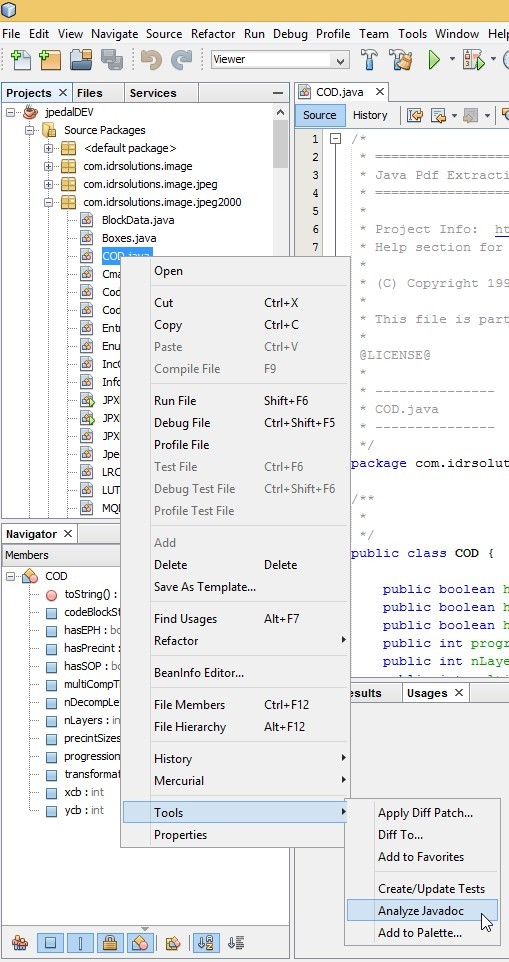This screenshot has width=509, height=962.
Task: Click the Open Project toolbar icon
Action: 80,60
